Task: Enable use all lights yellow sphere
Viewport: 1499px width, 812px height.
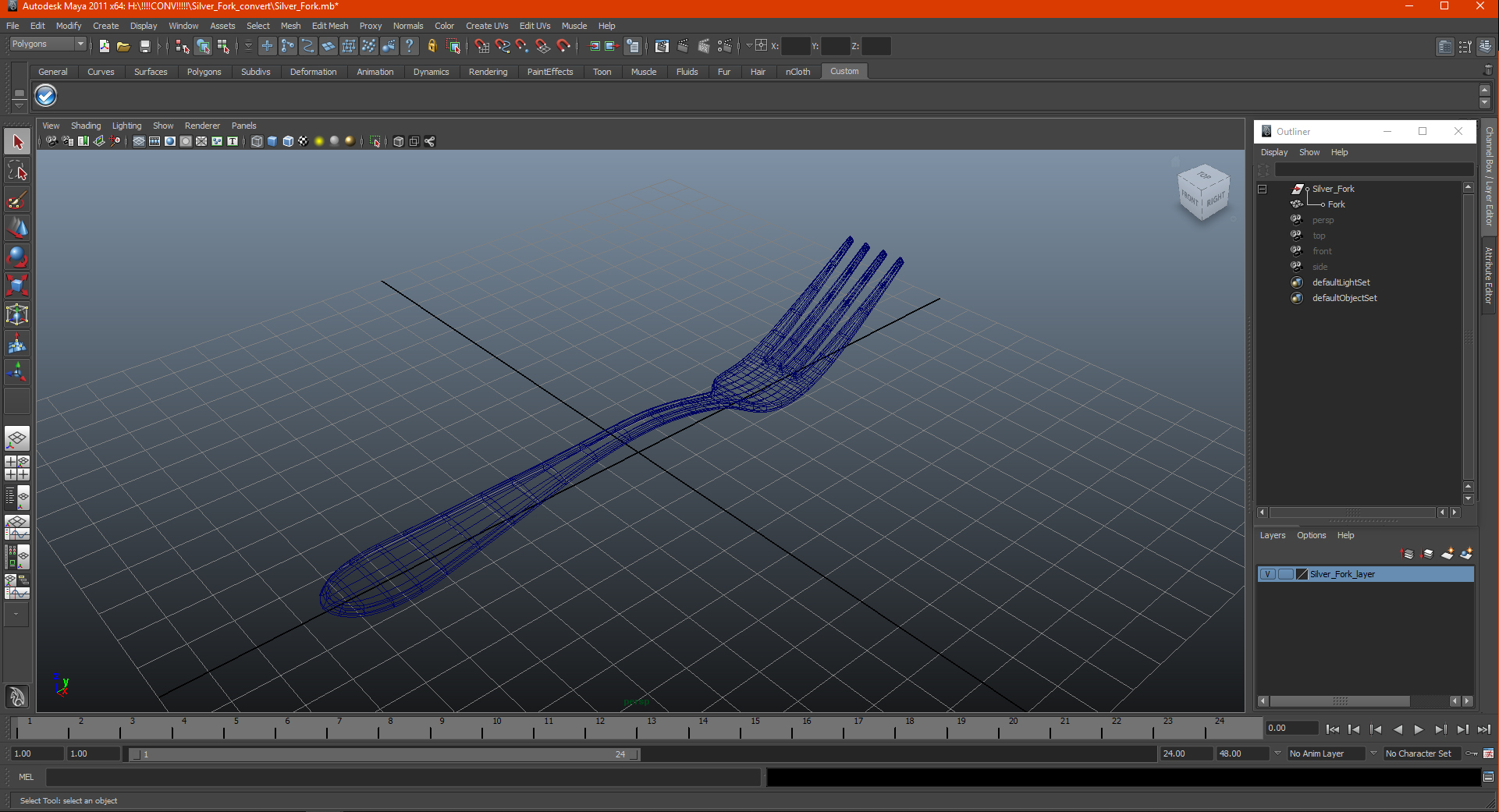Action: pyautogui.click(x=319, y=141)
